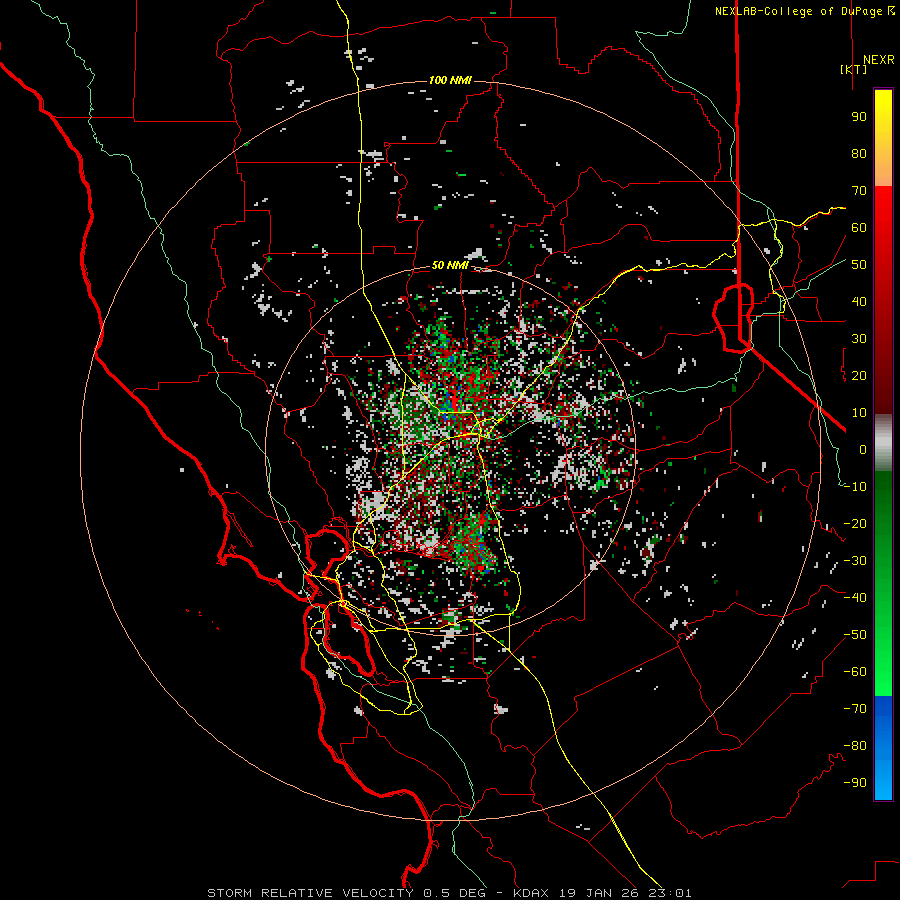
Task: Click the positive 30 knot scale label
Action: pos(859,339)
